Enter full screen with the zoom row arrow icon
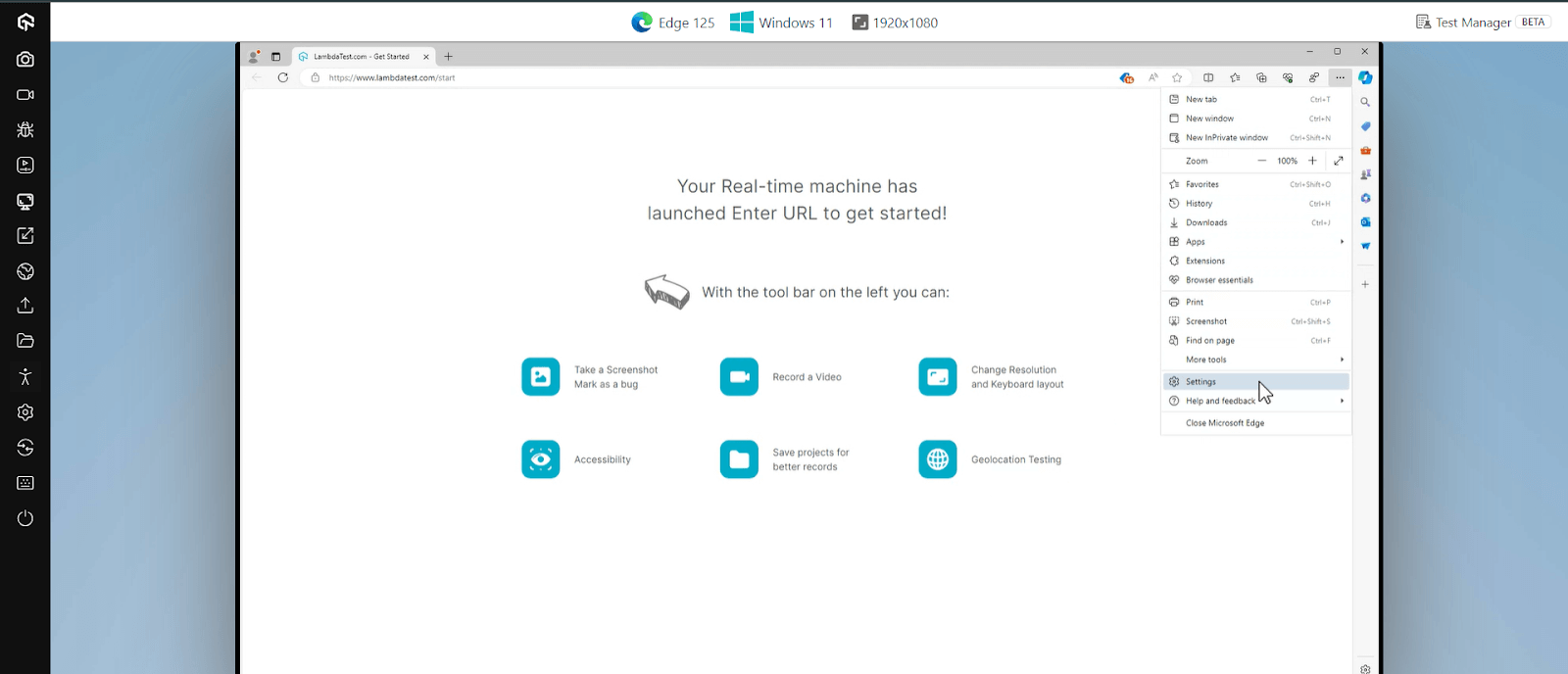1568x674 pixels. coord(1339,161)
